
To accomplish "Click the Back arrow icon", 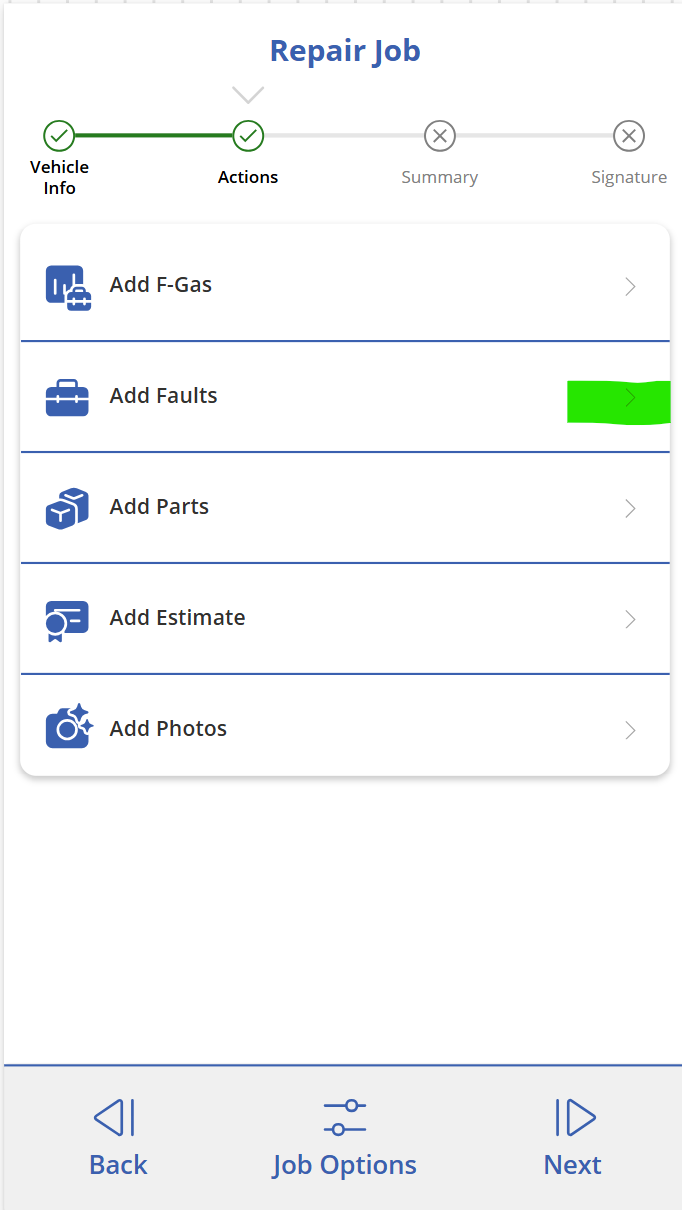I will (x=114, y=1117).
